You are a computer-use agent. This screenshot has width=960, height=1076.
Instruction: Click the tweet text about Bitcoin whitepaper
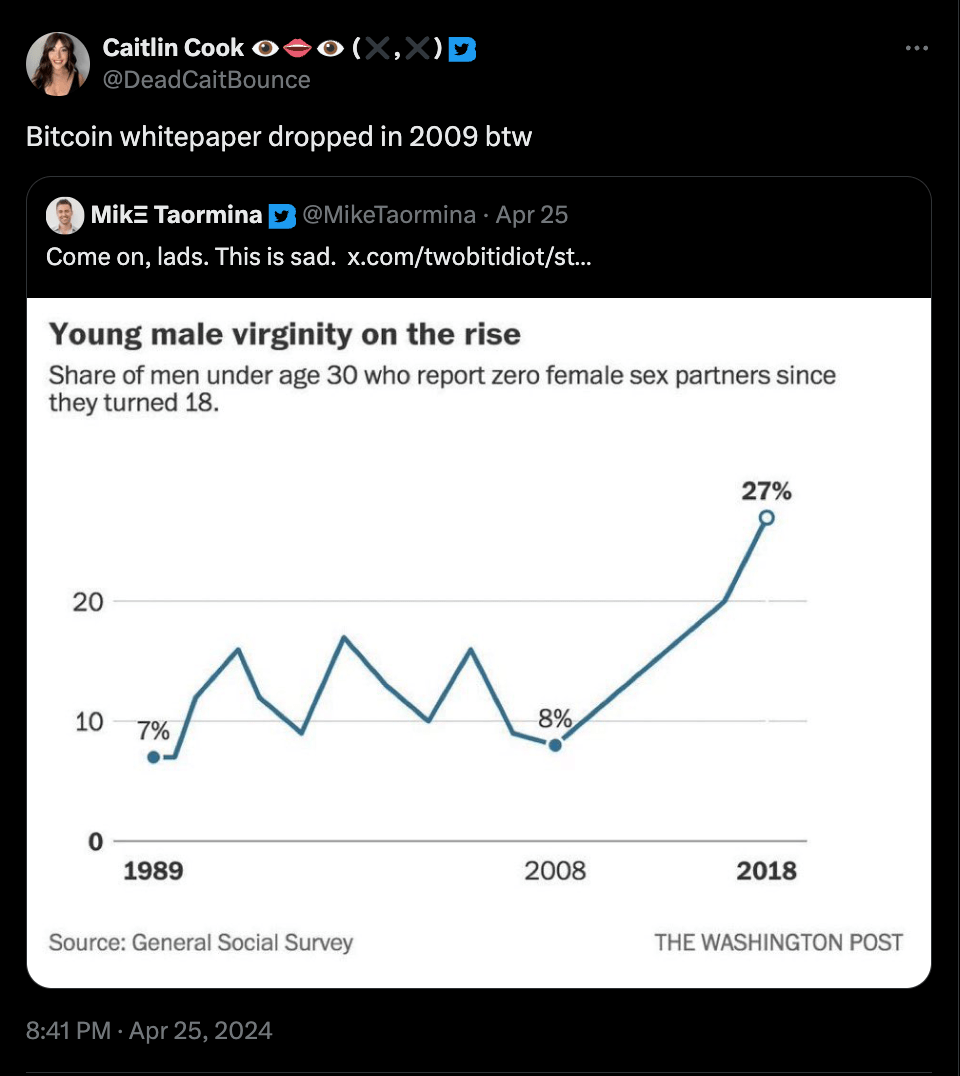(x=279, y=136)
